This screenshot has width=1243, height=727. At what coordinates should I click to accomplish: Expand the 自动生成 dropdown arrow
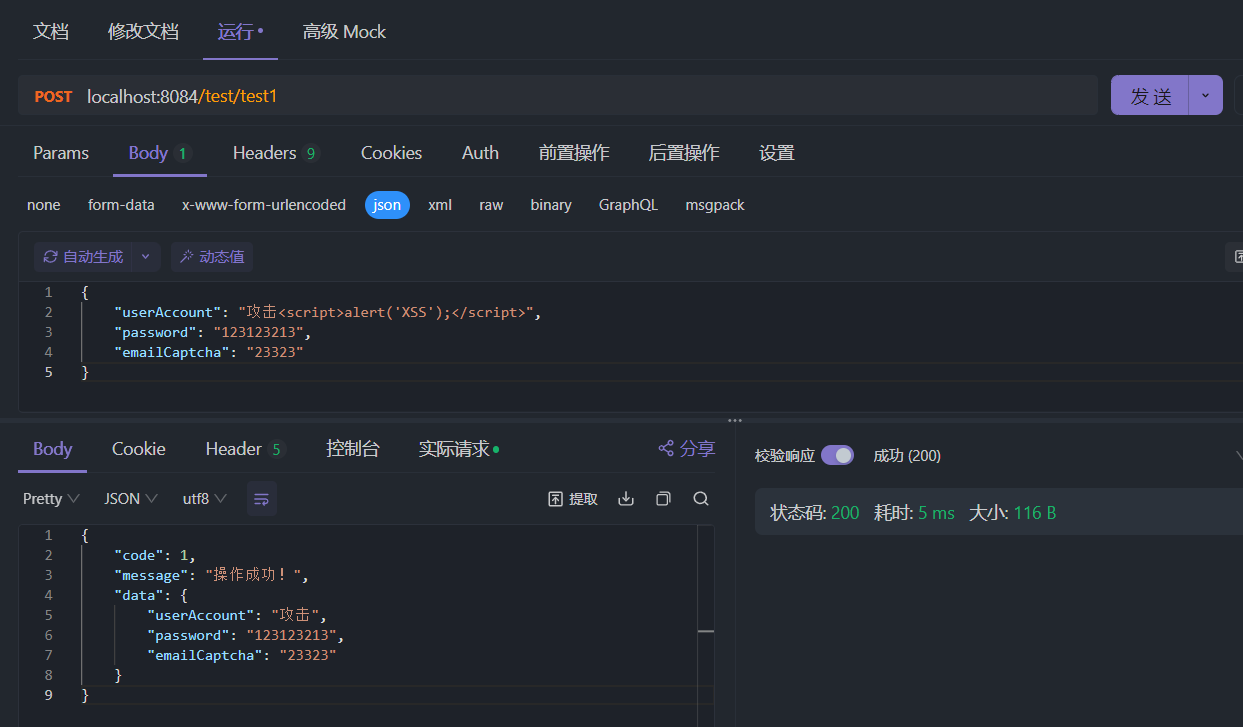click(x=145, y=257)
